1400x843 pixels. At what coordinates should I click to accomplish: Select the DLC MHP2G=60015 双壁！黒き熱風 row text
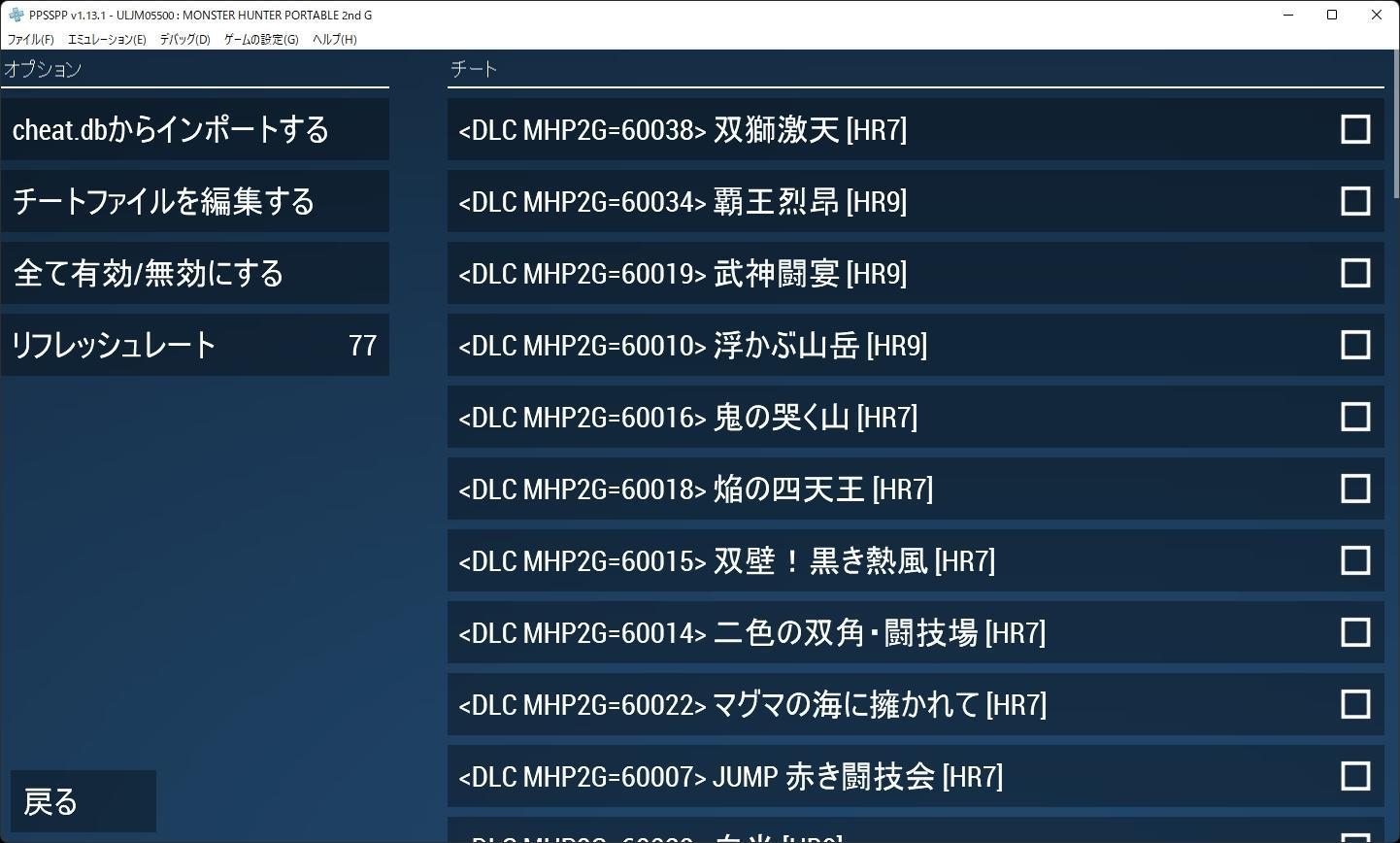tap(727, 560)
